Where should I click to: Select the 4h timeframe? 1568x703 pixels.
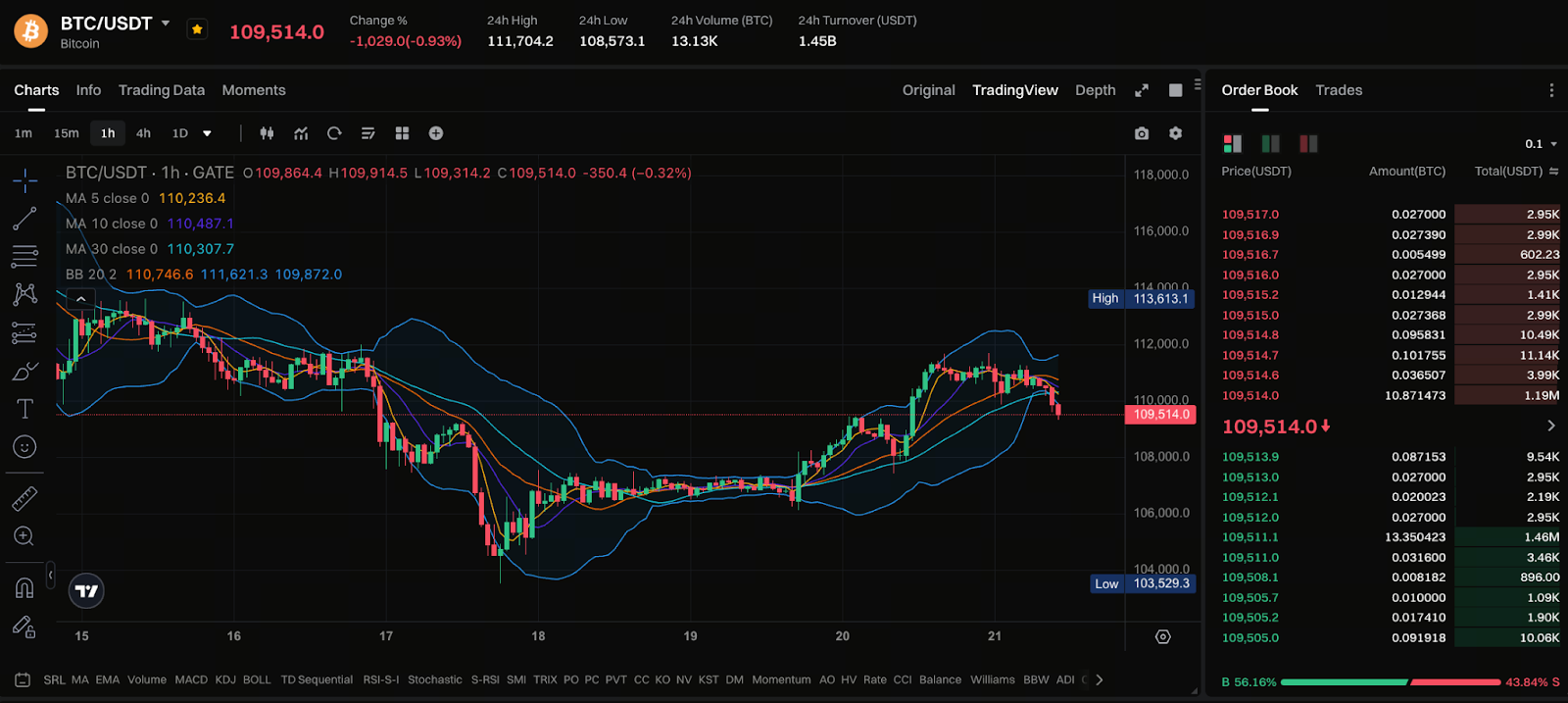143,133
